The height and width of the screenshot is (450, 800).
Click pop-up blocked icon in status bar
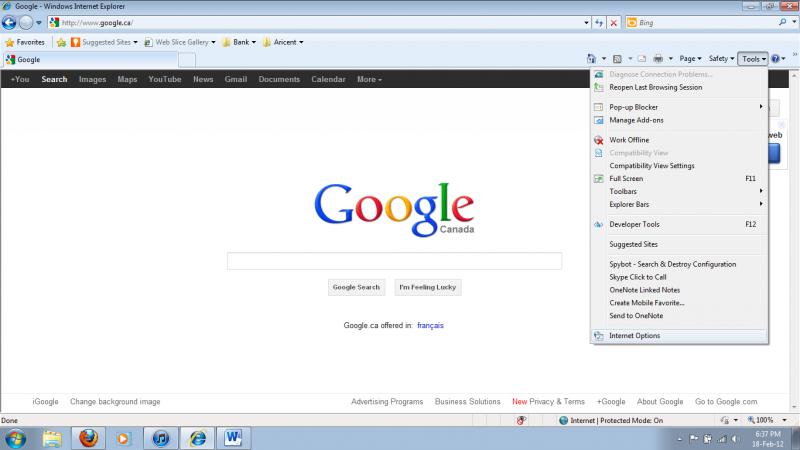521,420
